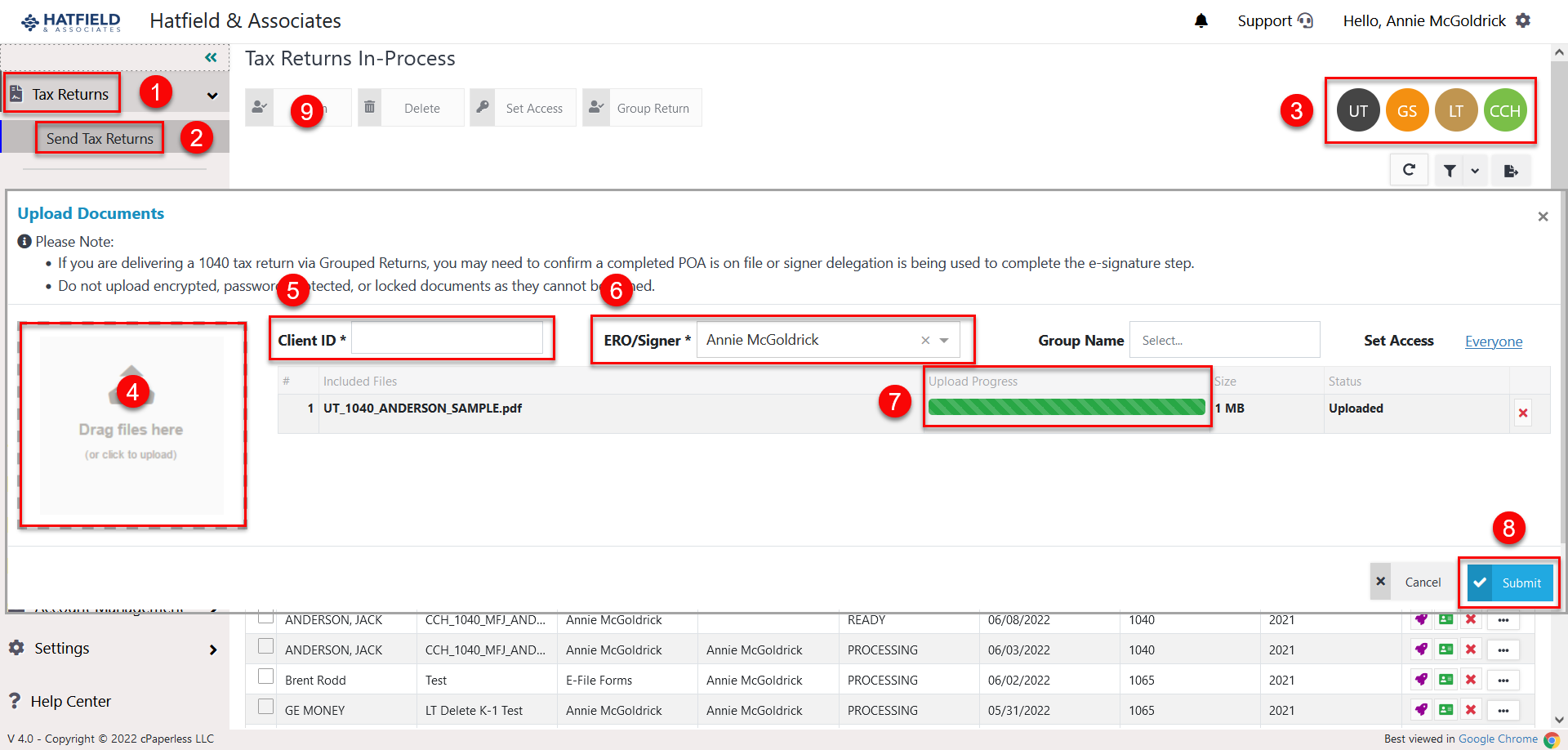Select the Delete trash icon in the toolbar
Image resolution: width=1568 pixels, height=750 pixels.
coord(369,107)
